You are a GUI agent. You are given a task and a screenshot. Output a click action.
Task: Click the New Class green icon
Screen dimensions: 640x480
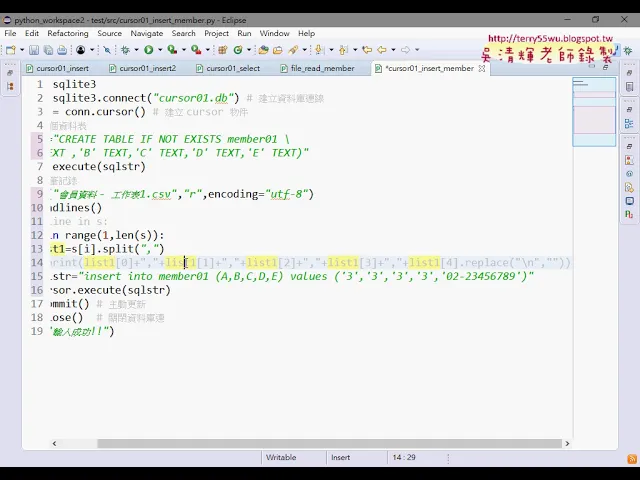(x=238, y=50)
